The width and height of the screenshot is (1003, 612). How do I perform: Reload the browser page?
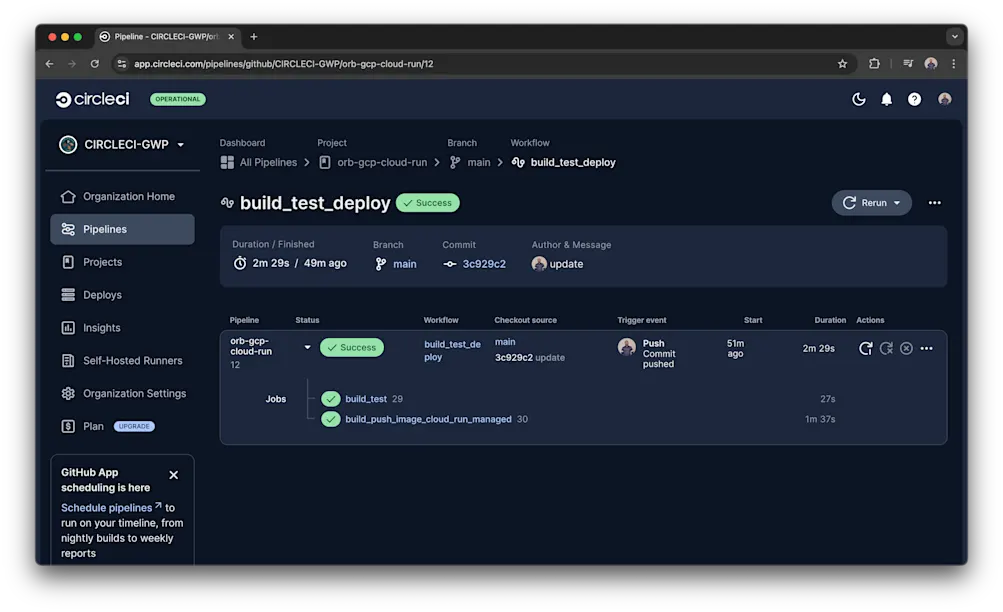pyautogui.click(x=95, y=64)
